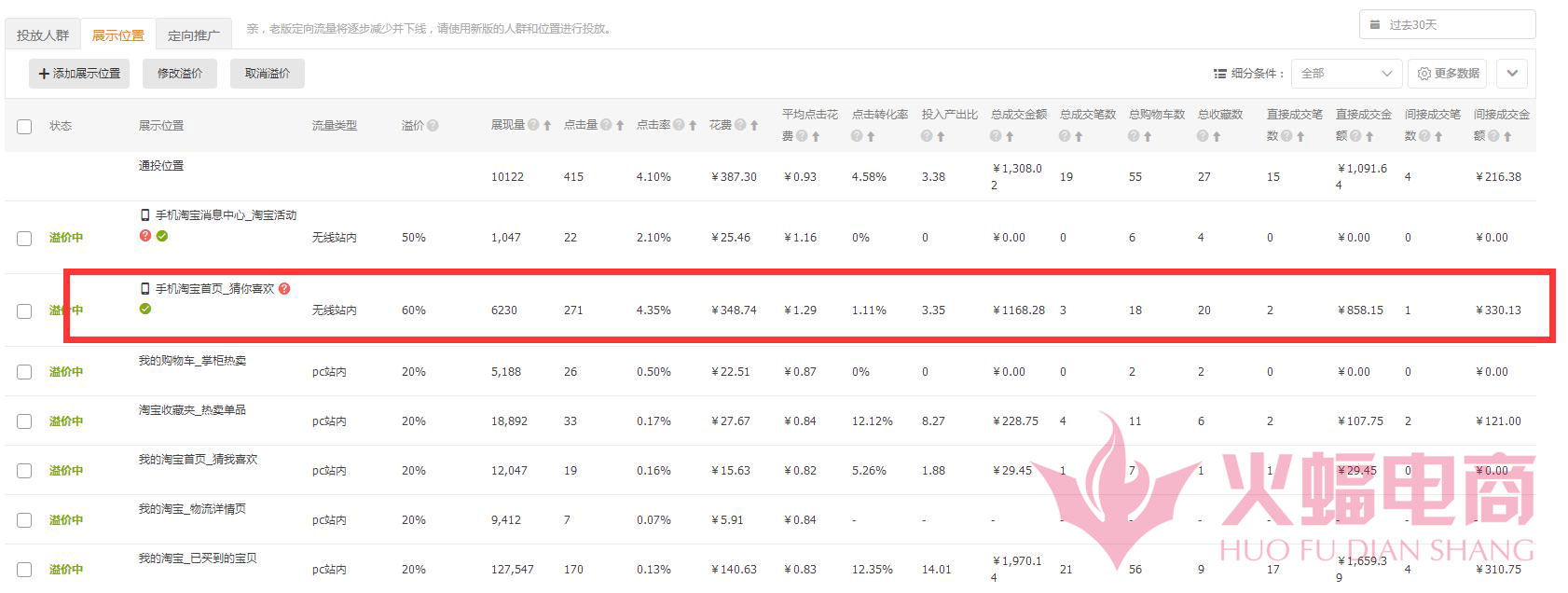Click the help icon next to 溢价
1568x593 pixels.
point(433,126)
